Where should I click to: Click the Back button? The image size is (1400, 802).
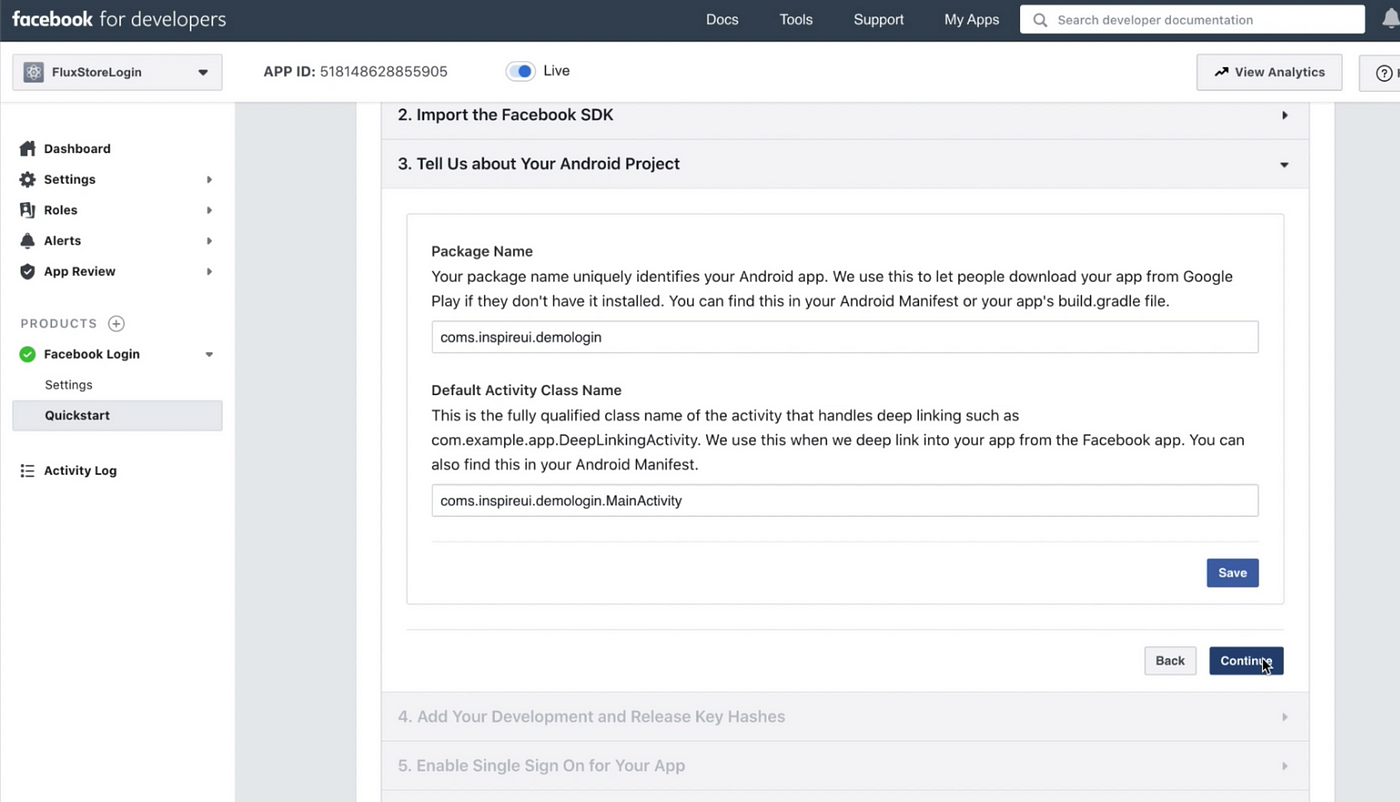(x=1170, y=661)
